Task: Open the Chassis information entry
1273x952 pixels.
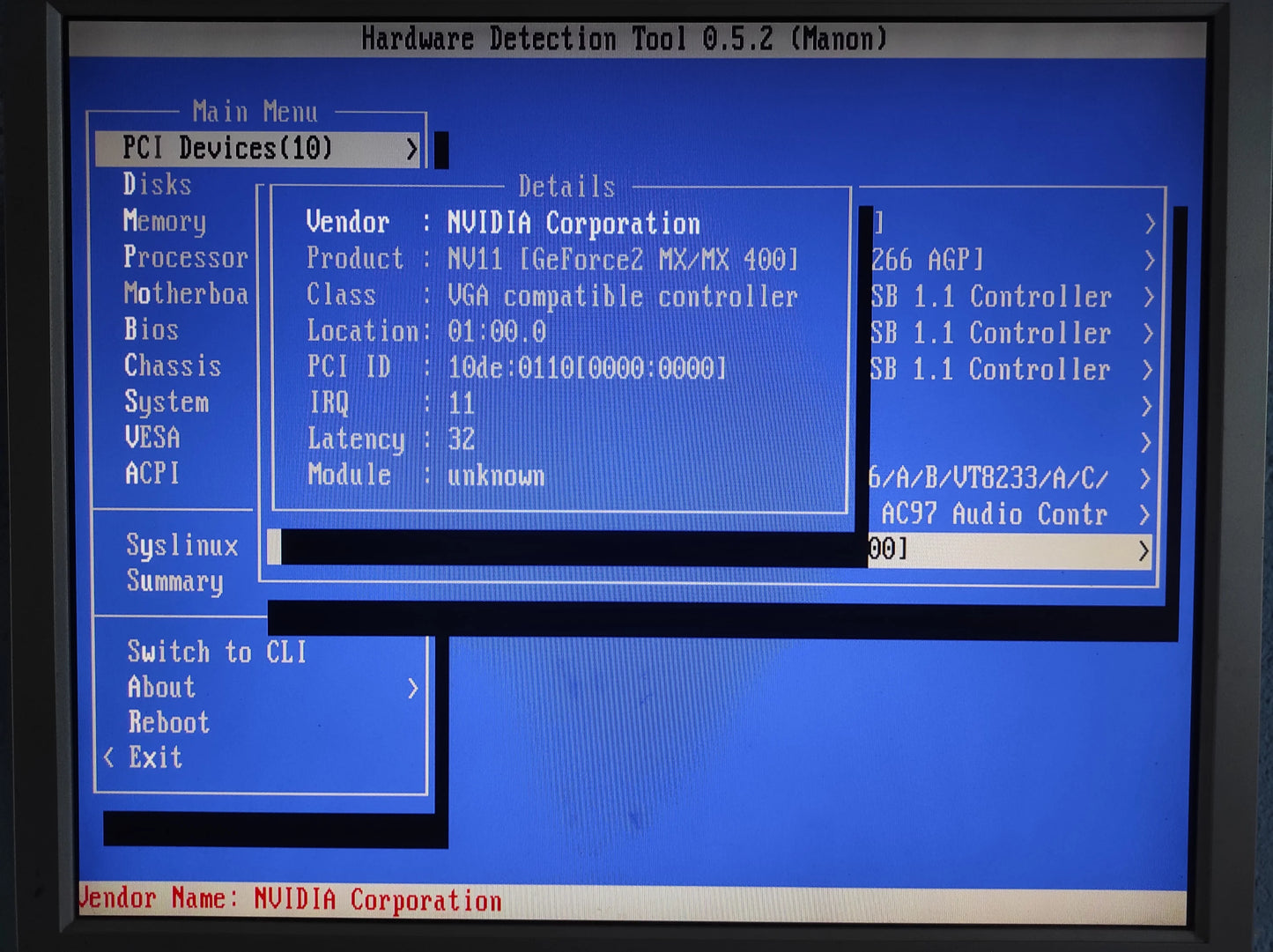Action: click(x=173, y=365)
